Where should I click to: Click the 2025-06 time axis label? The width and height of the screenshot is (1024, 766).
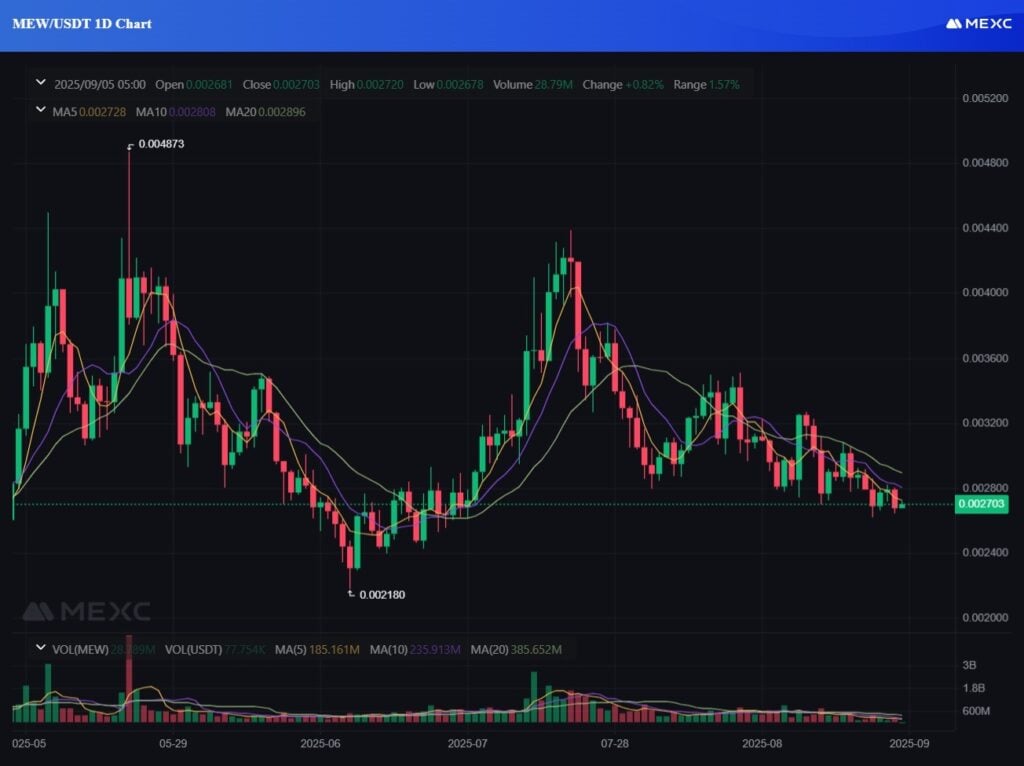320,744
